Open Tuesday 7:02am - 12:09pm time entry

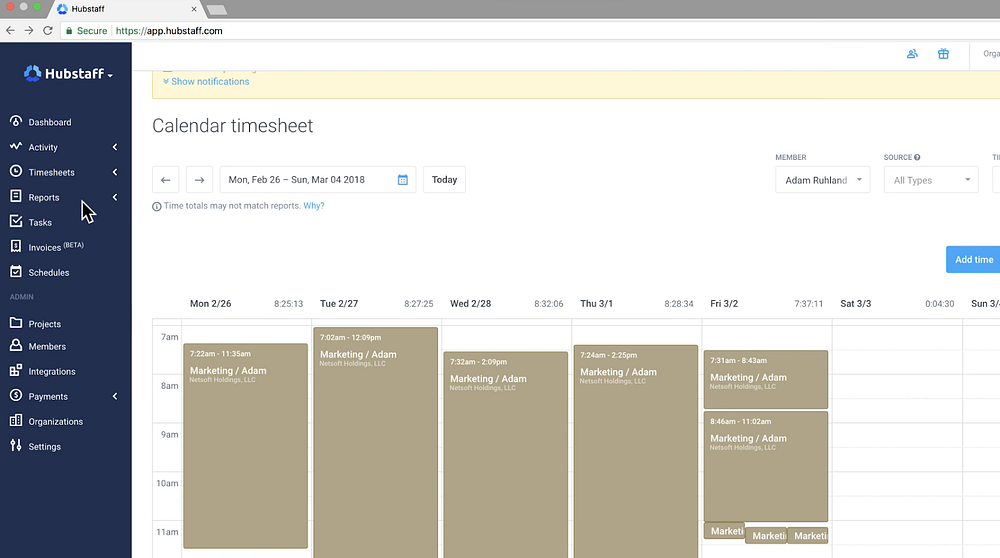(x=376, y=443)
